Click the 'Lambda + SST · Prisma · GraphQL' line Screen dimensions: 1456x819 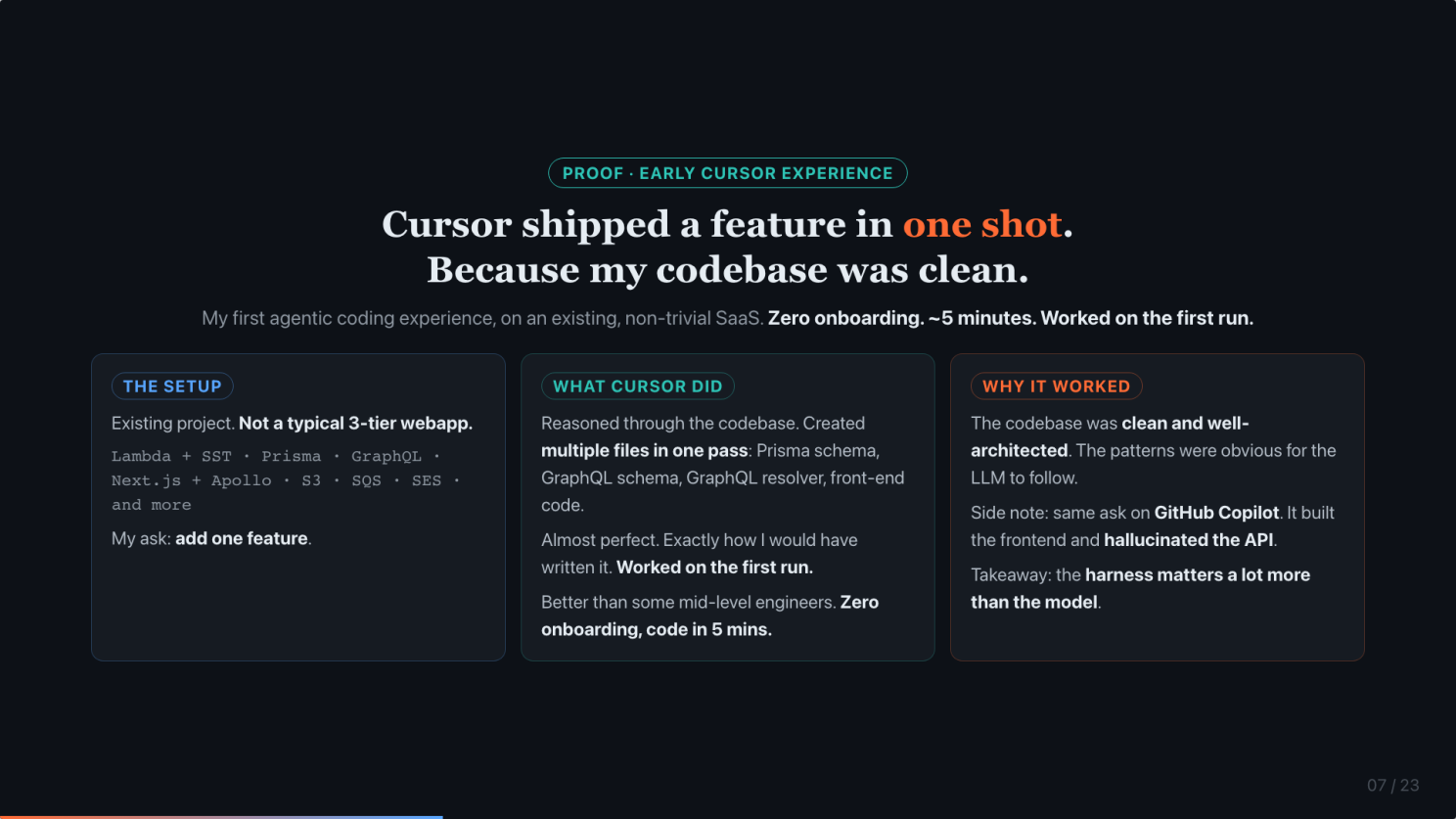276,457
